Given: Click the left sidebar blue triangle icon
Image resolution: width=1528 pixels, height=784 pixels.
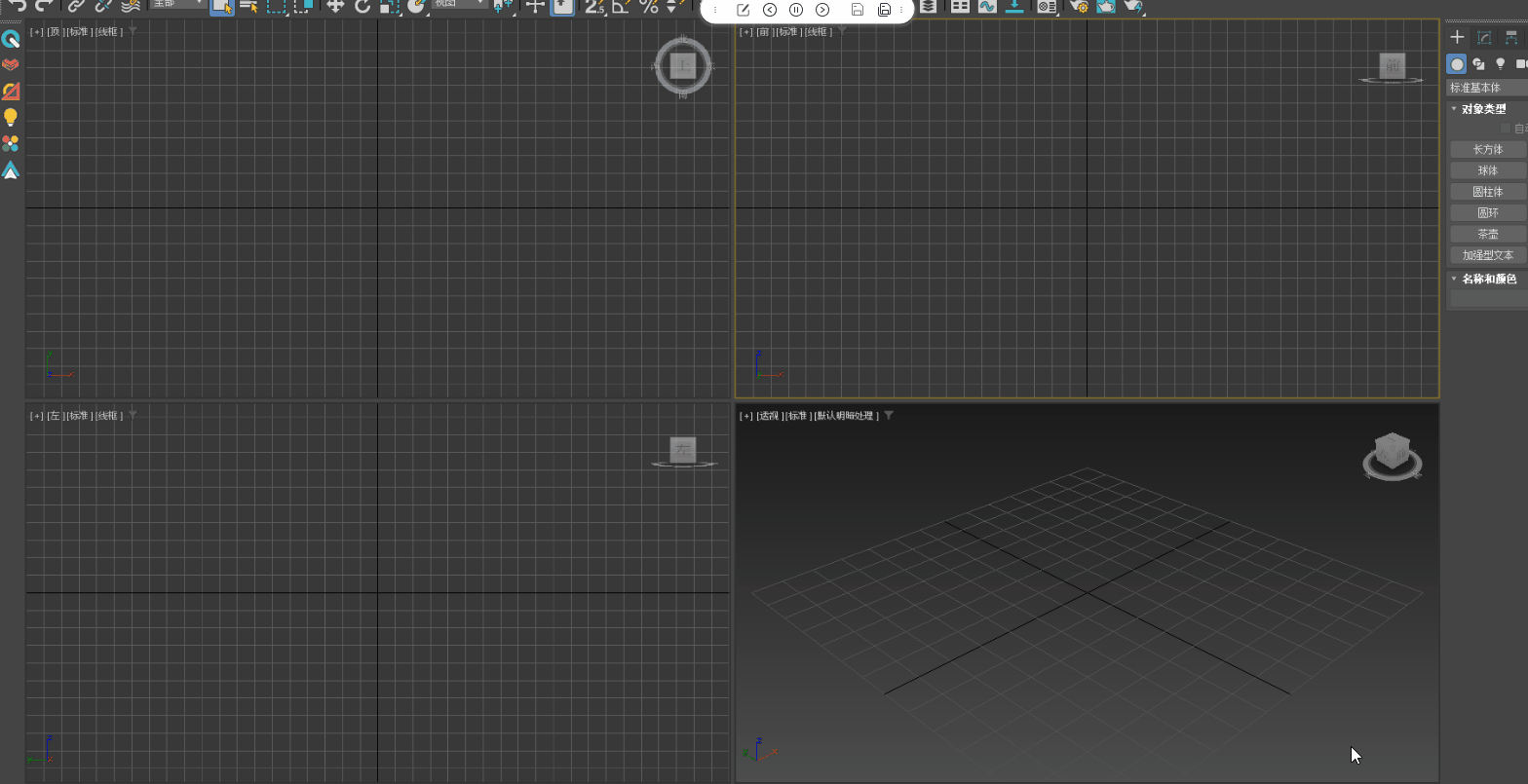Looking at the screenshot, I should pyautogui.click(x=11, y=170).
